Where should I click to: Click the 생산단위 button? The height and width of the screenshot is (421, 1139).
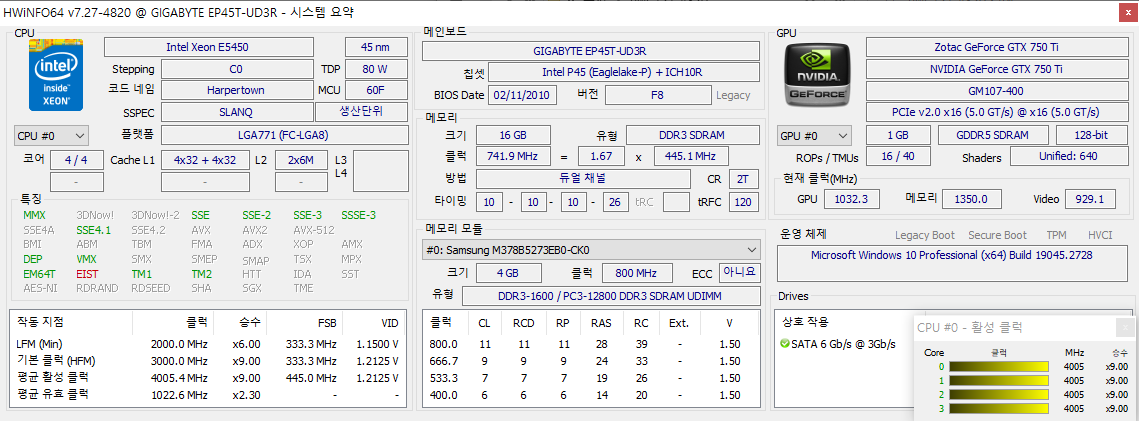(x=362, y=112)
